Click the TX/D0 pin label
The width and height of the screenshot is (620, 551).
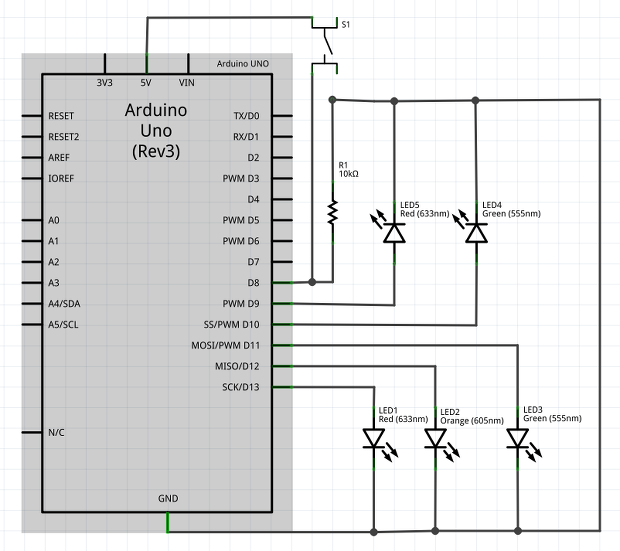[246, 116]
